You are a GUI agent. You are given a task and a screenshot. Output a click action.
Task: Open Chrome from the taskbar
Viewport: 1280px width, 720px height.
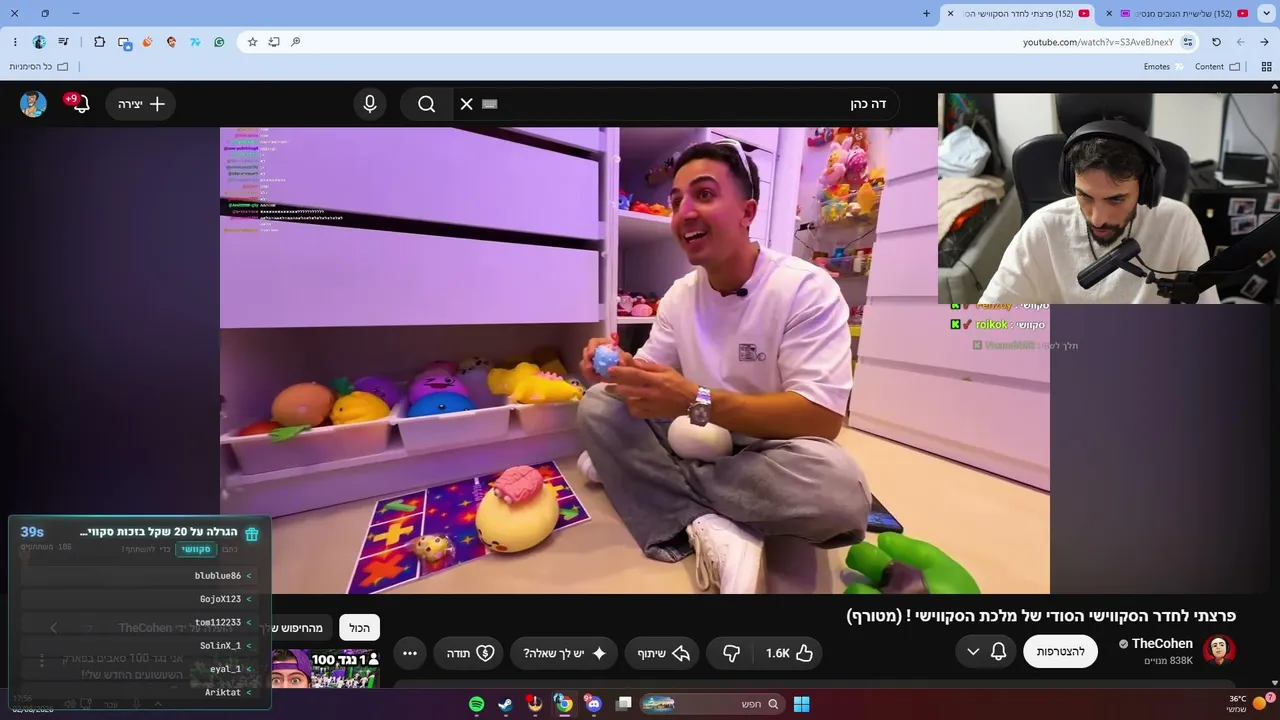pyautogui.click(x=564, y=704)
